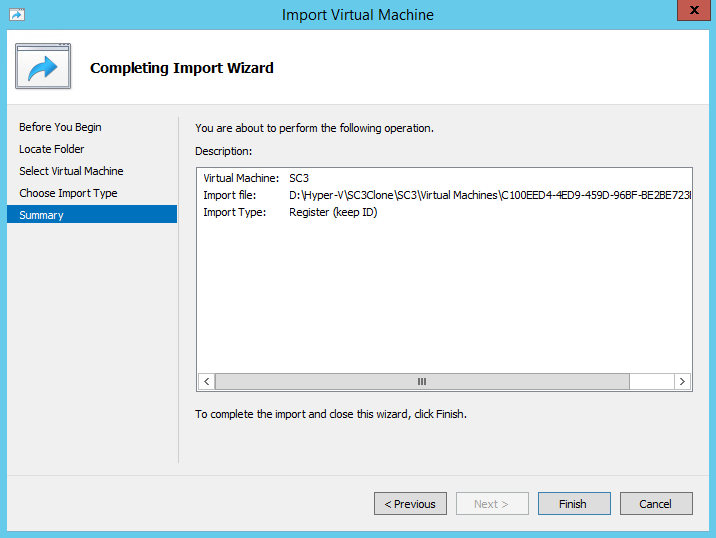The height and width of the screenshot is (538, 716).
Task: Click the 'To complete the import' instruction text
Action: (x=331, y=414)
